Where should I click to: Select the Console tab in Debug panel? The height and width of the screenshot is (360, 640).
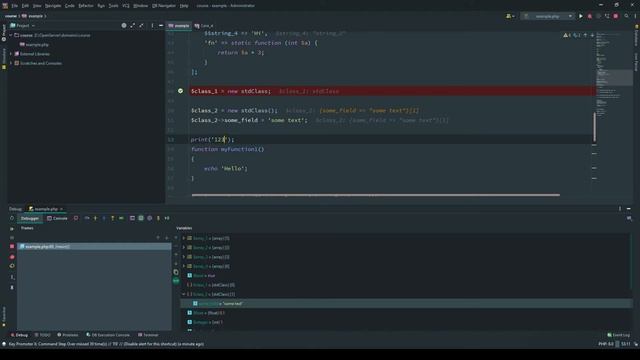coord(57,218)
